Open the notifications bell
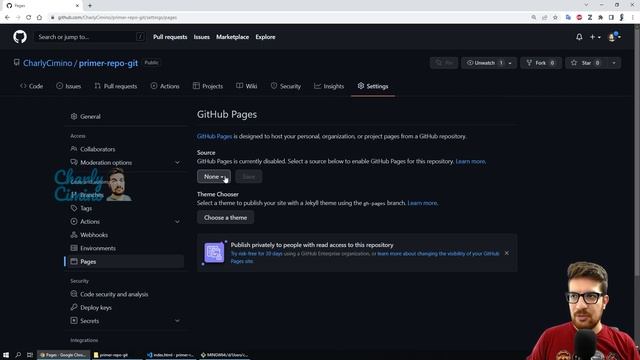The height and width of the screenshot is (360, 640). pyautogui.click(x=579, y=37)
